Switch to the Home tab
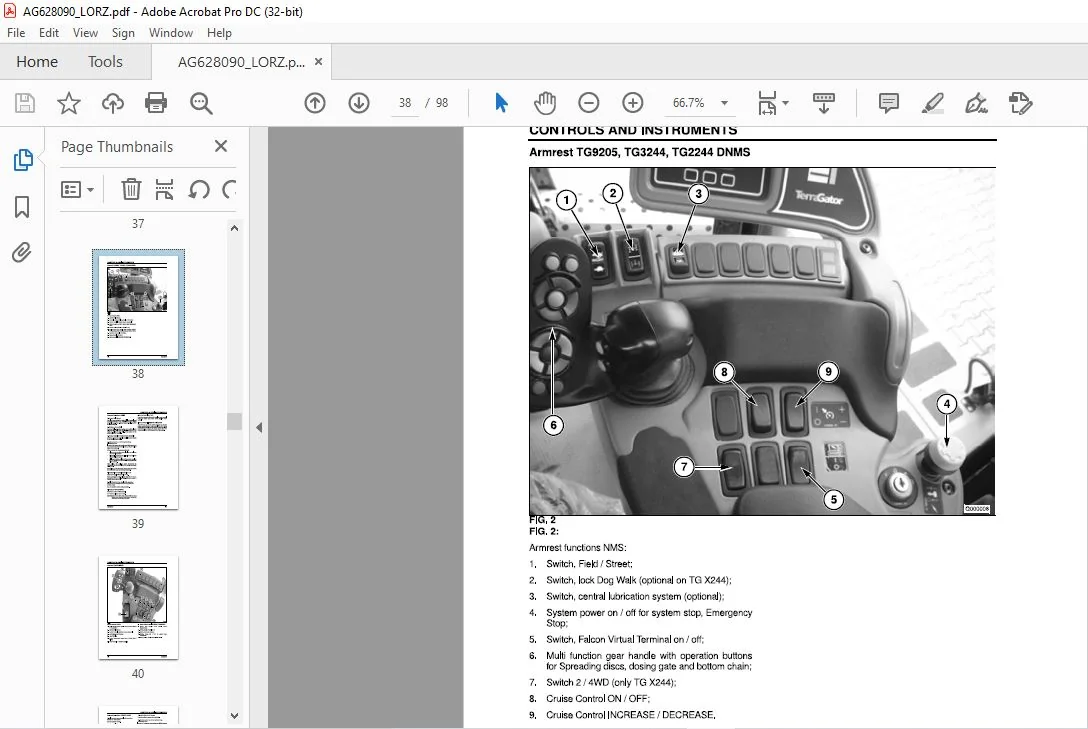This screenshot has height=729, width=1088. tap(37, 62)
